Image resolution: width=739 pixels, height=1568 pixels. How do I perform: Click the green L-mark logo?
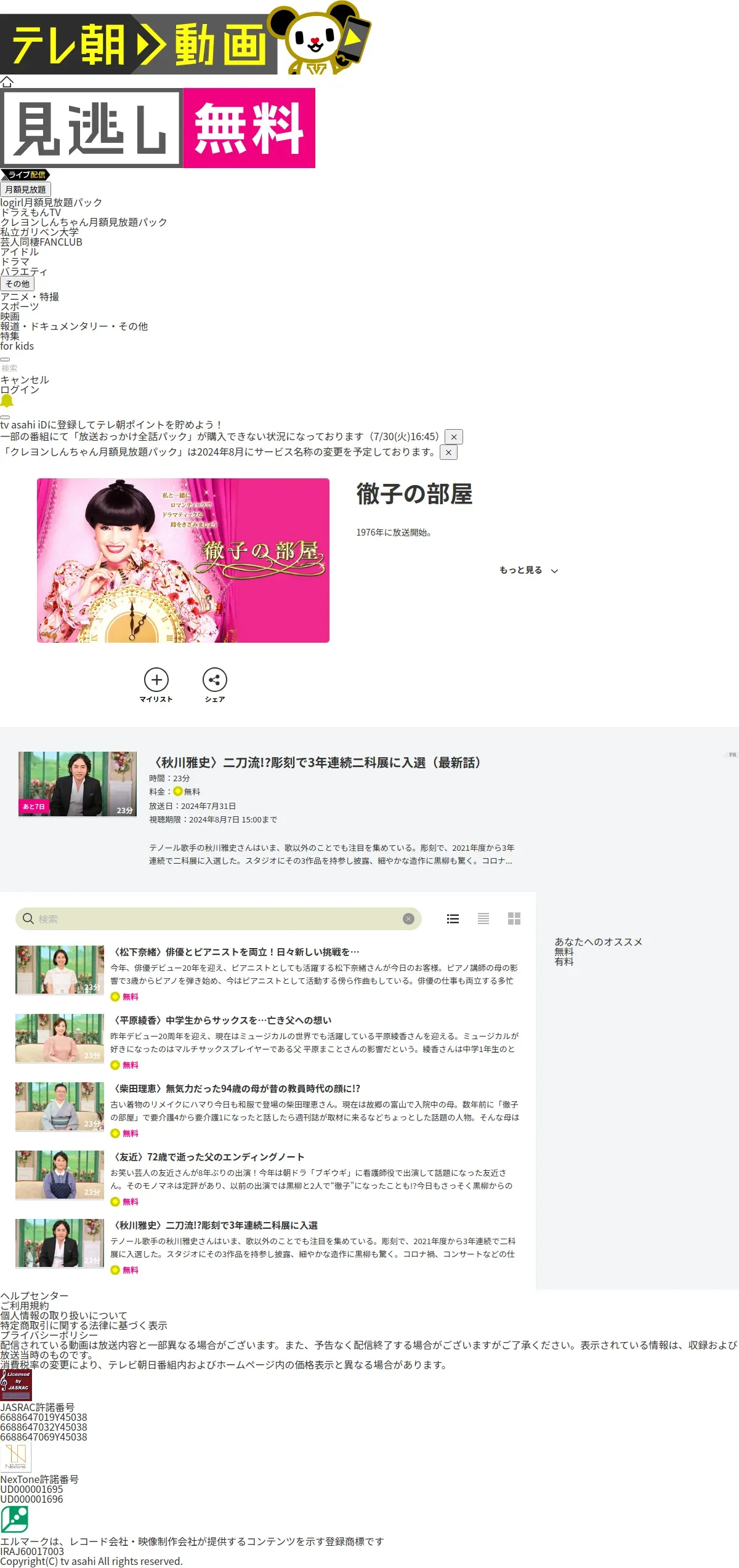[x=15, y=1519]
